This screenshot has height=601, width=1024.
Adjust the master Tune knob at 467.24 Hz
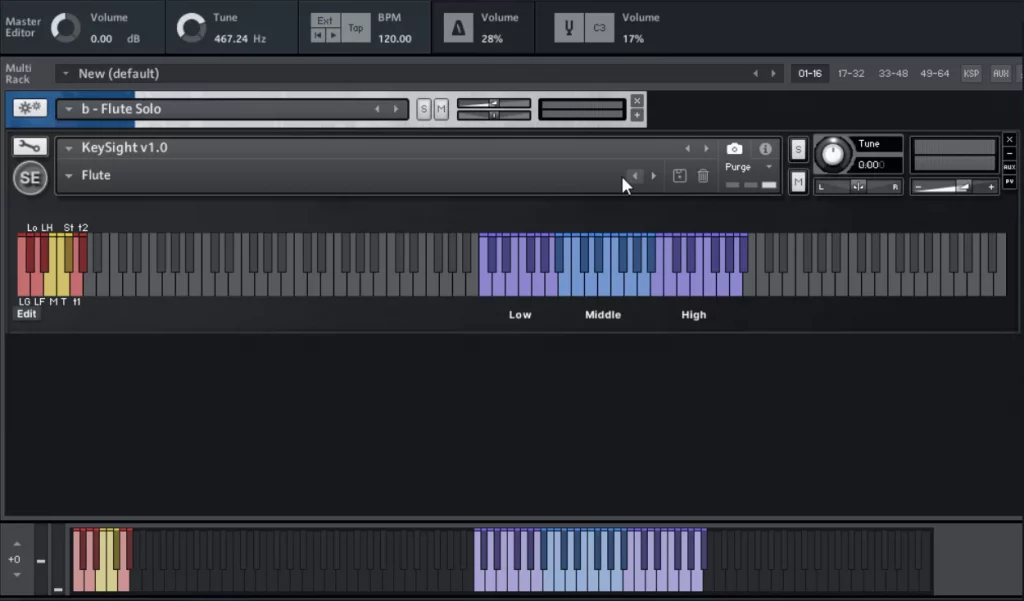(191, 28)
